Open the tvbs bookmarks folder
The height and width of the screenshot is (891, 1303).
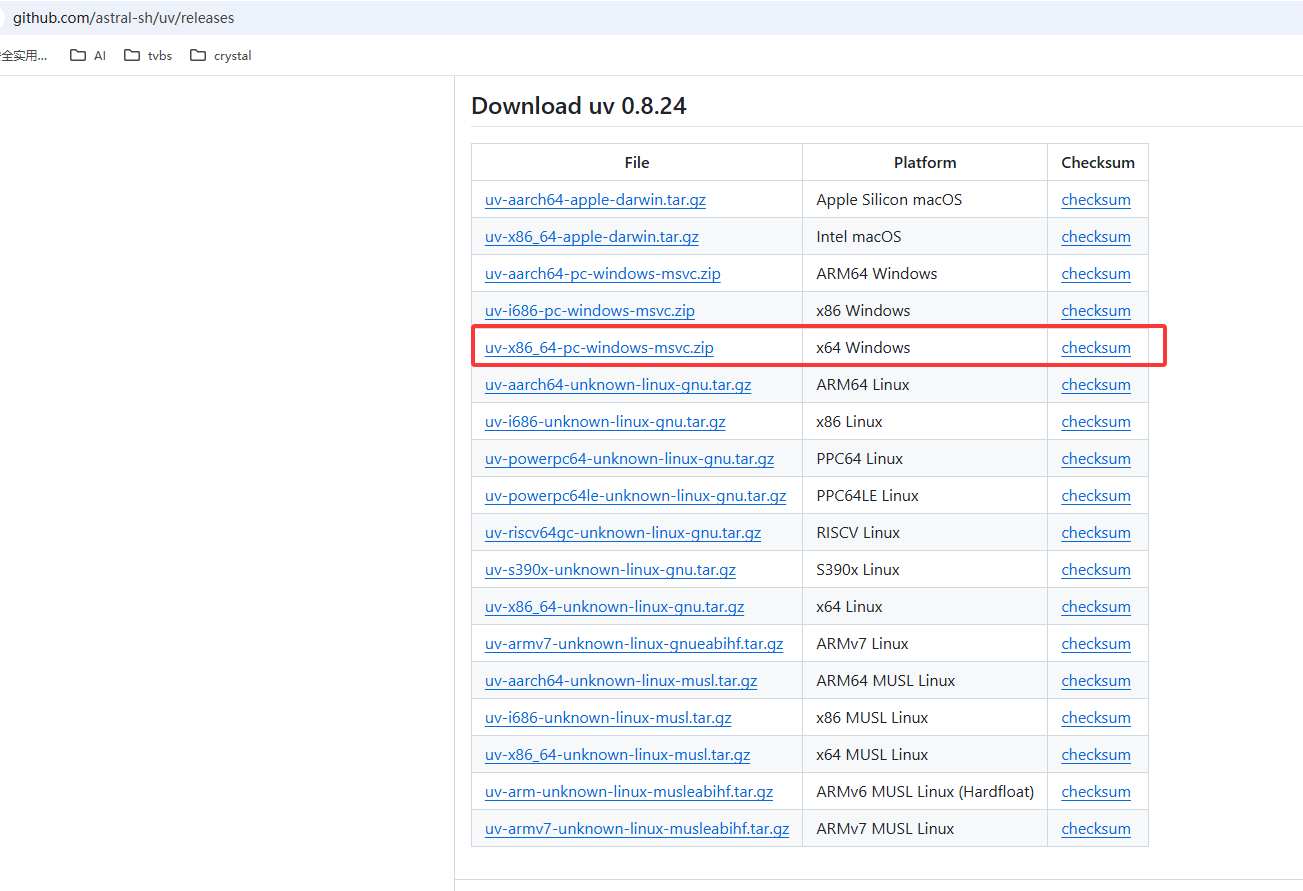[x=148, y=56]
